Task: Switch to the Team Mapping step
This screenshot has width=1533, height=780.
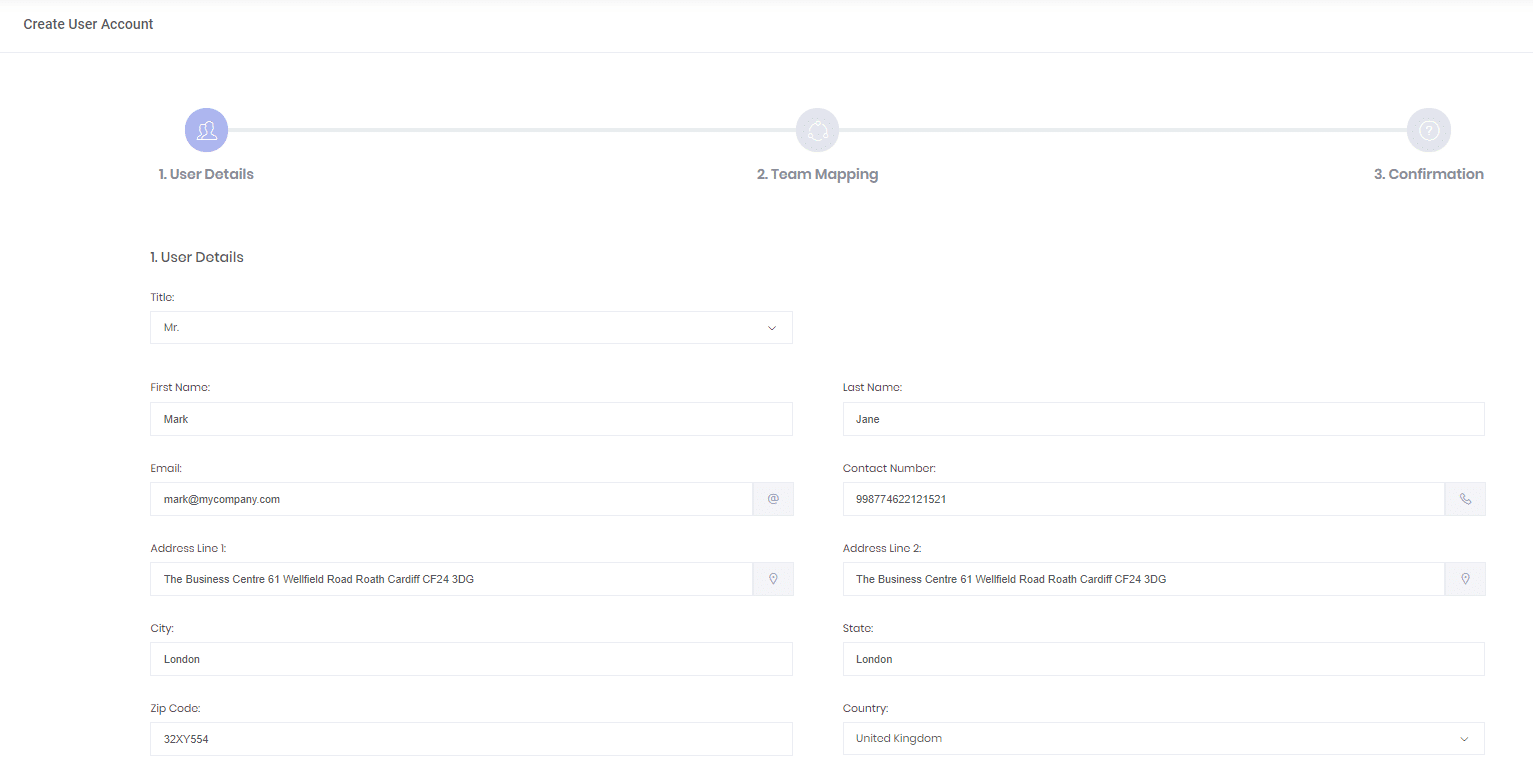Action: [x=817, y=173]
